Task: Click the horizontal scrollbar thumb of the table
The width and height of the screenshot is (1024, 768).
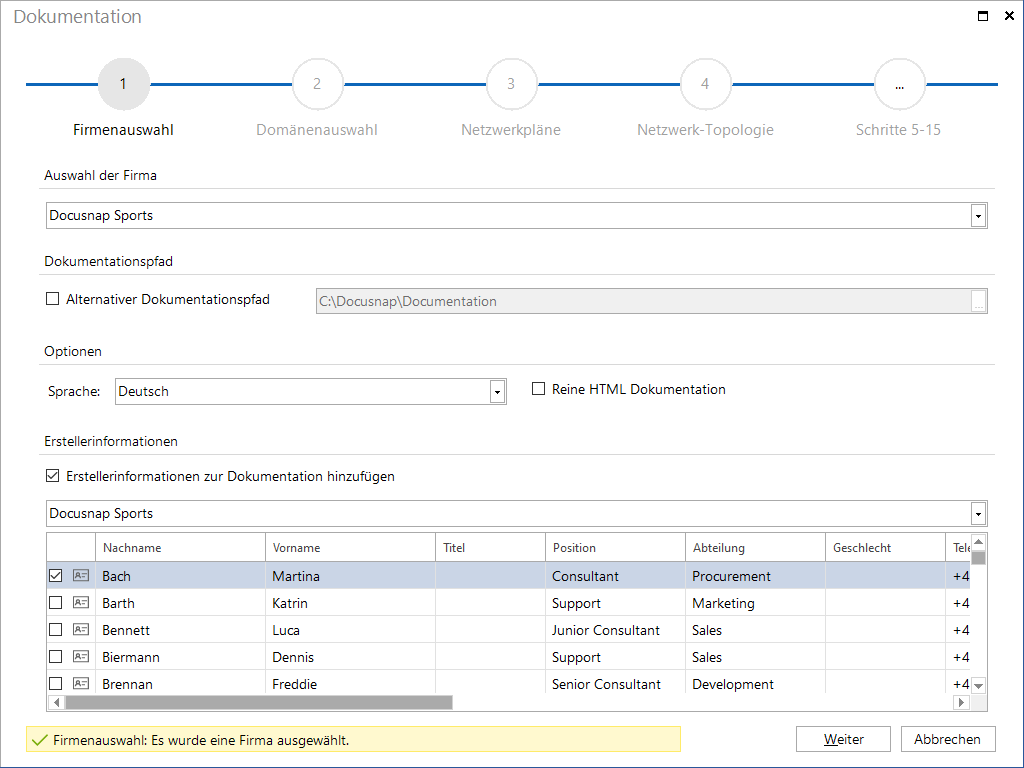Action: [259, 703]
